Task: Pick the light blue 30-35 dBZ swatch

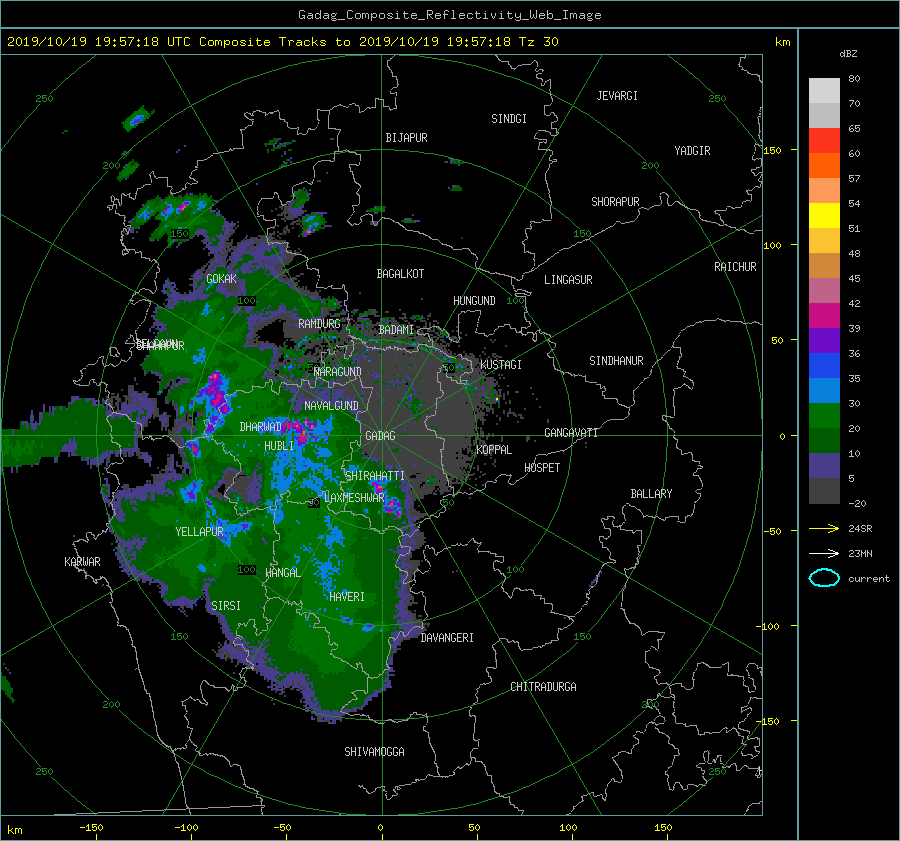Action: 824,391
